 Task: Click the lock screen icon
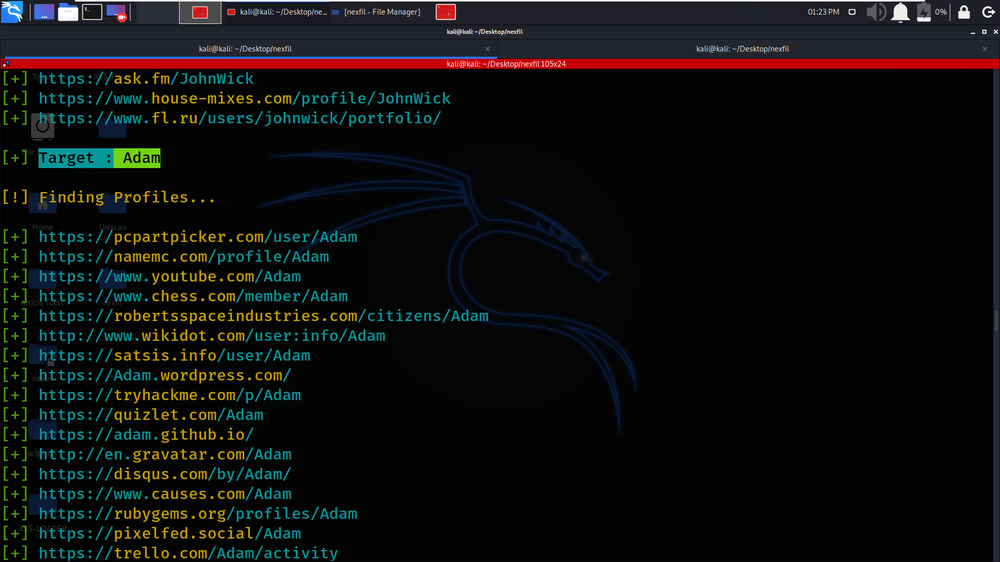point(963,12)
